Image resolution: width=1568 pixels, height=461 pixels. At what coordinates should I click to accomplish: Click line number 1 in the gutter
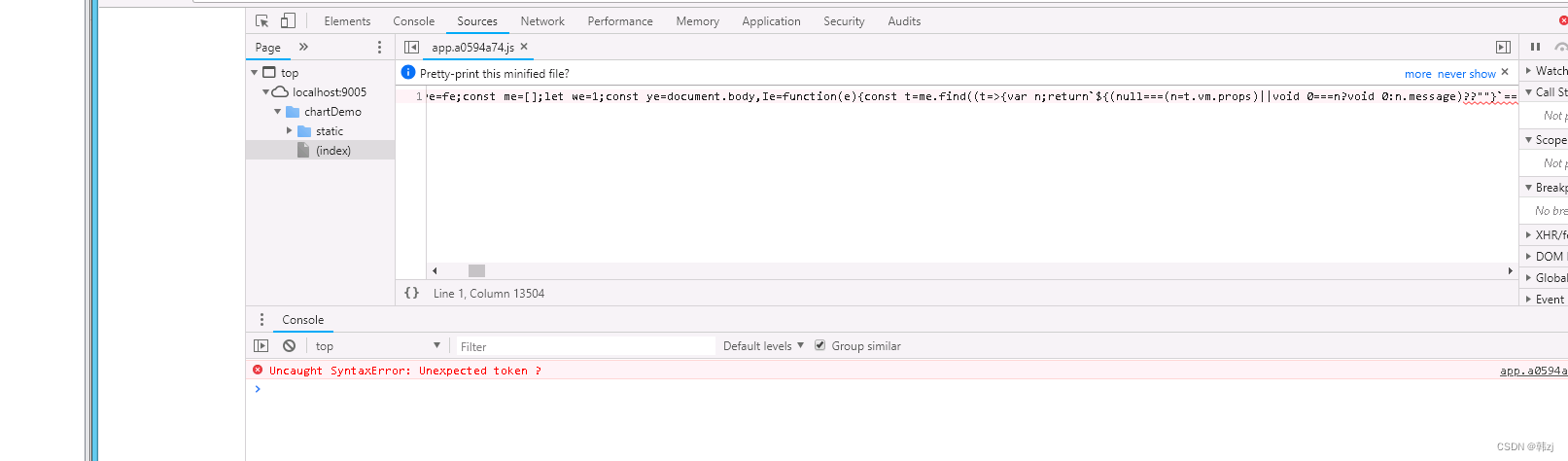click(x=419, y=96)
